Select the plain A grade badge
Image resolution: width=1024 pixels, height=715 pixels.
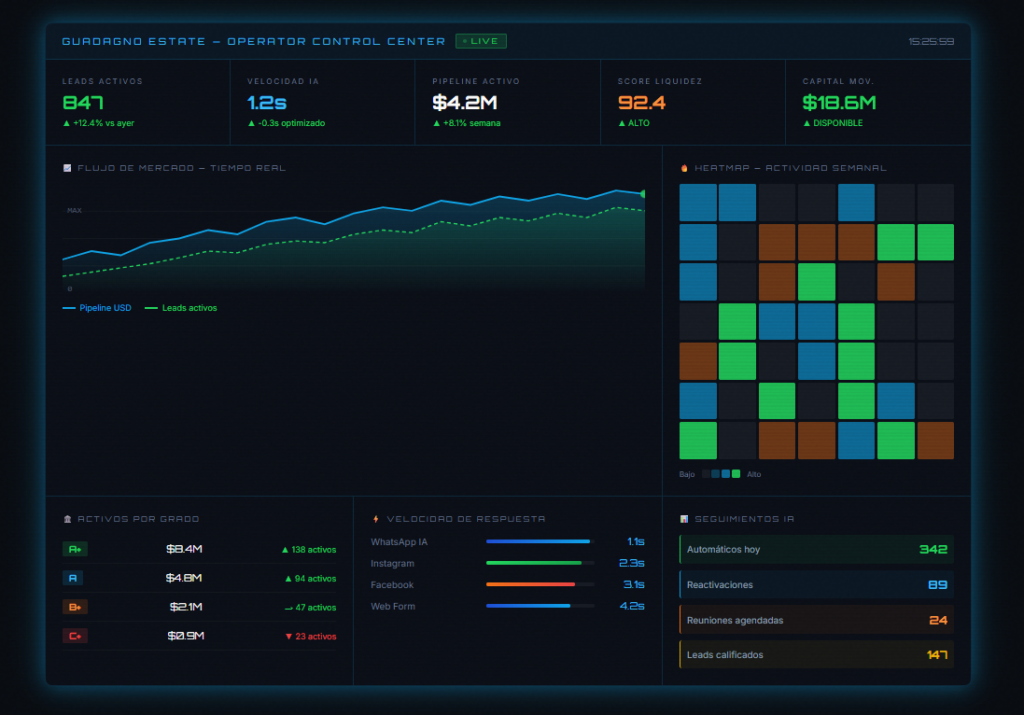coord(72,578)
